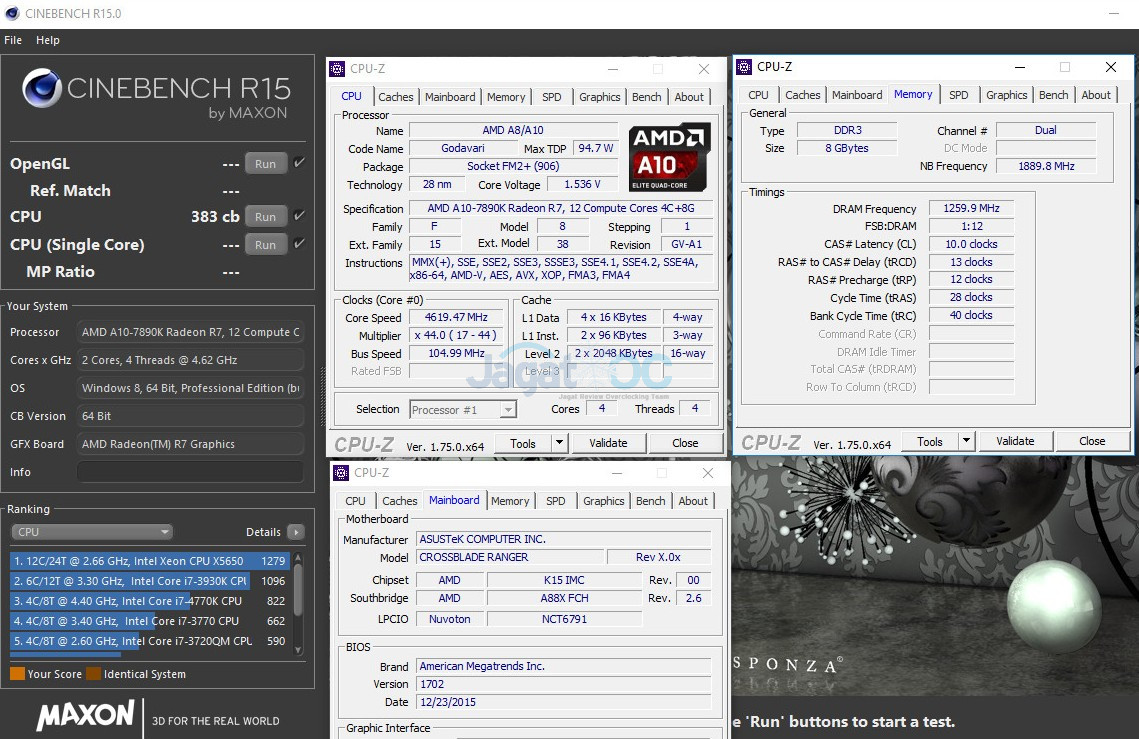The image size is (1139, 739).
Task: Run the CPU (Single Core) benchmark
Action: coord(265,245)
